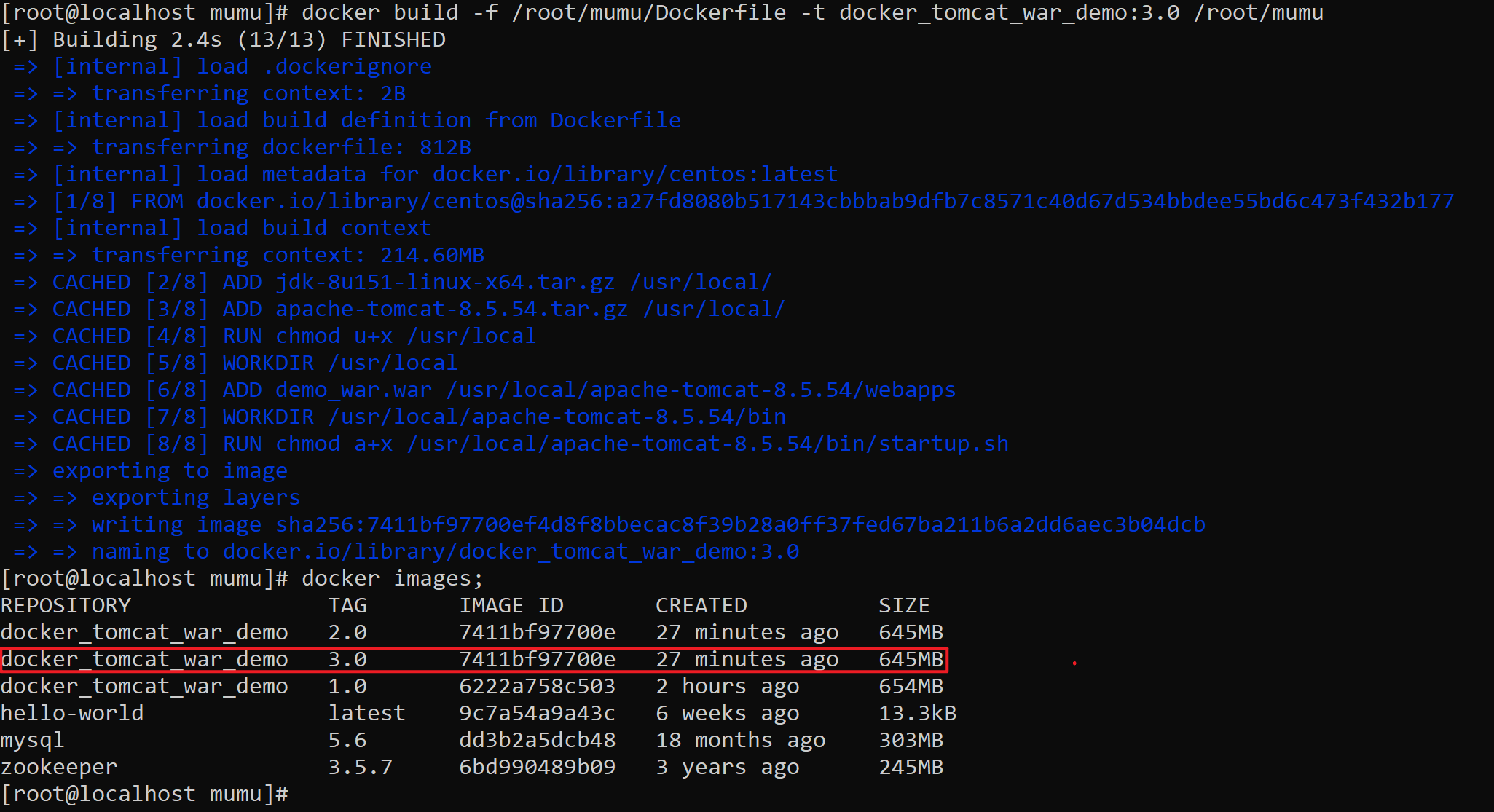1494x812 pixels.
Task: Click the zookeeper 3.5.7 image row
Action: [x=59, y=768]
